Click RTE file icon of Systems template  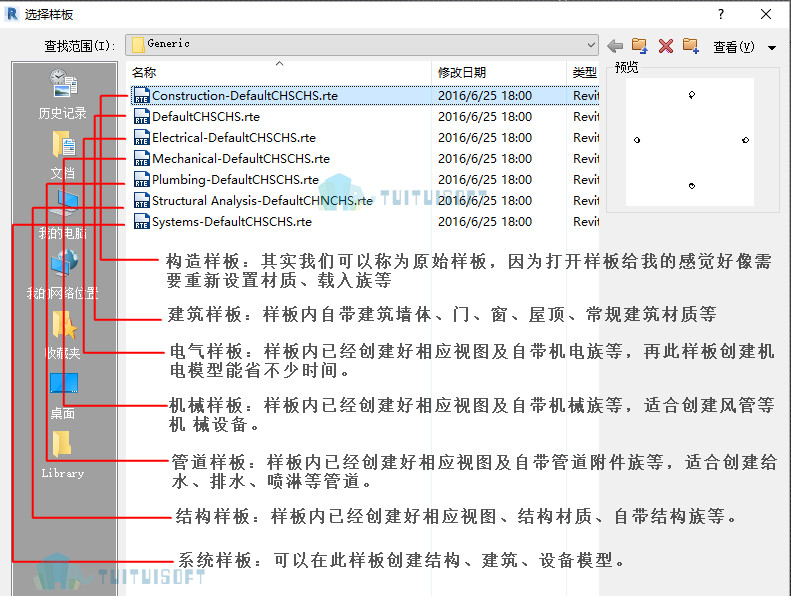(142, 222)
